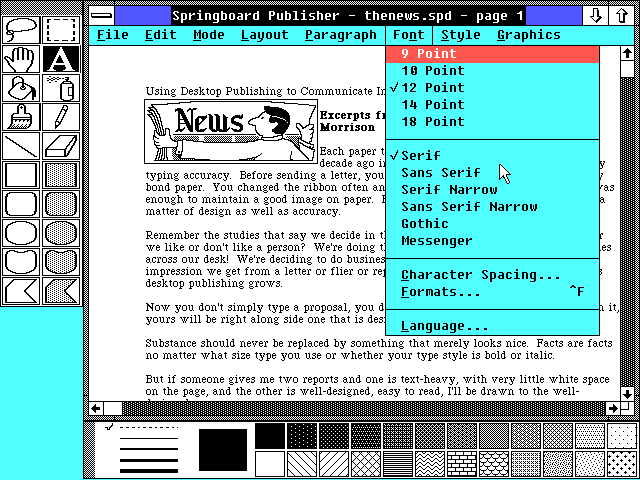Pick the Messenger typeface
This screenshot has height=480, width=640.
click(x=493, y=241)
